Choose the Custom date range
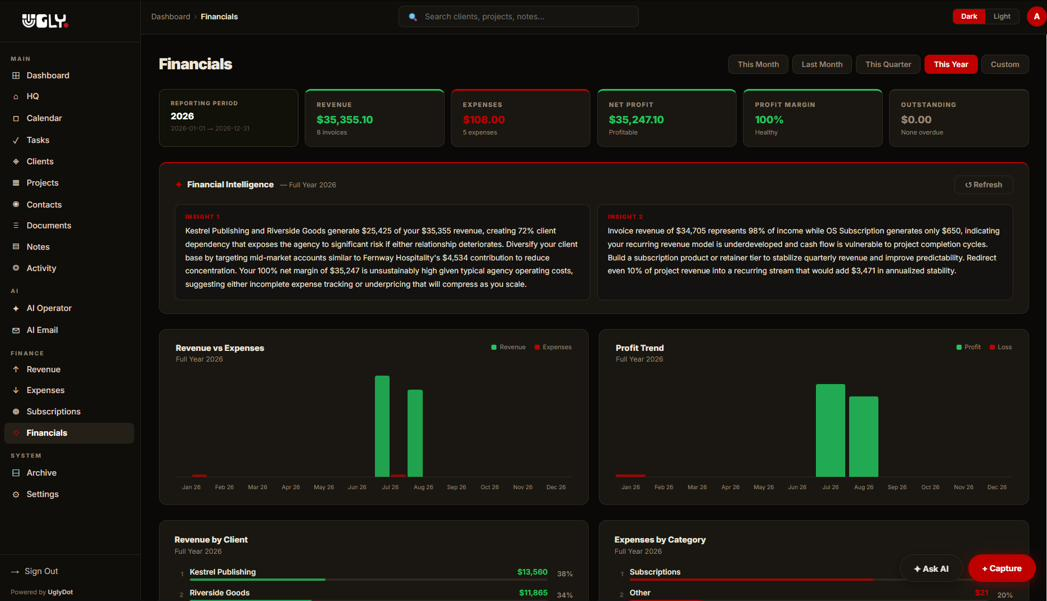This screenshot has width=1047, height=601. point(1004,64)
